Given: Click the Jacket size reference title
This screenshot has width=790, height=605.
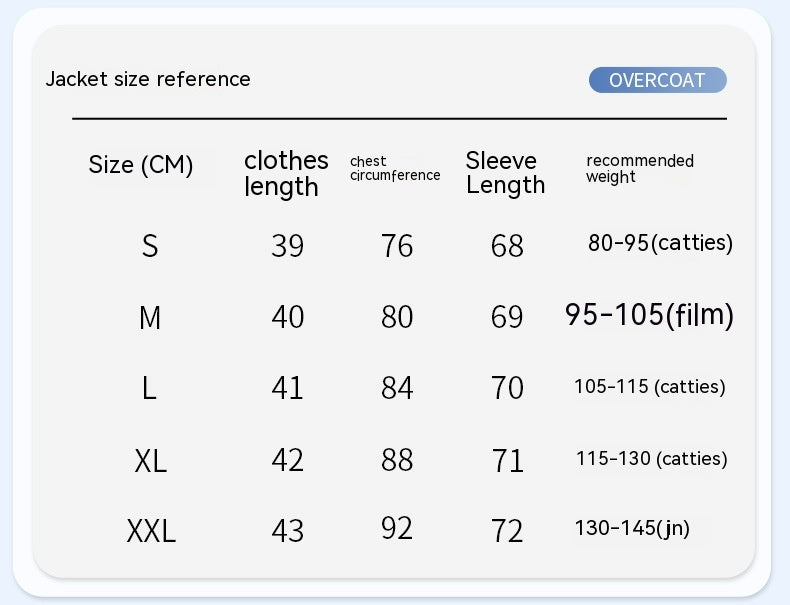Looking at the screenshot, I should [148, 79].
